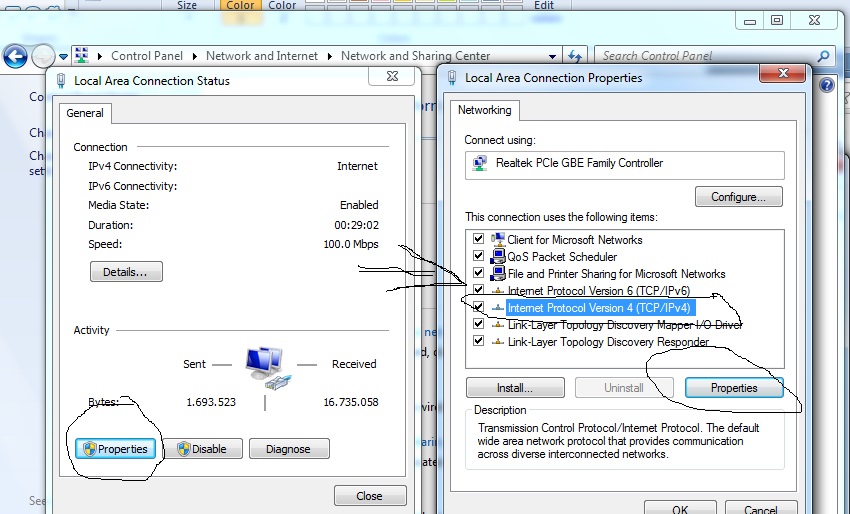Click the Topology Discovery Responder icon
Viewport: 850px width, 514px height.
[x=498, y=342]
